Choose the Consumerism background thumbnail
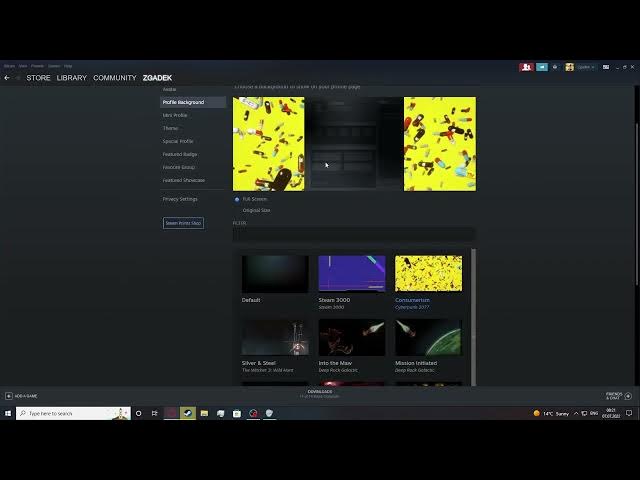640x480 pixels. click(429, 274)
